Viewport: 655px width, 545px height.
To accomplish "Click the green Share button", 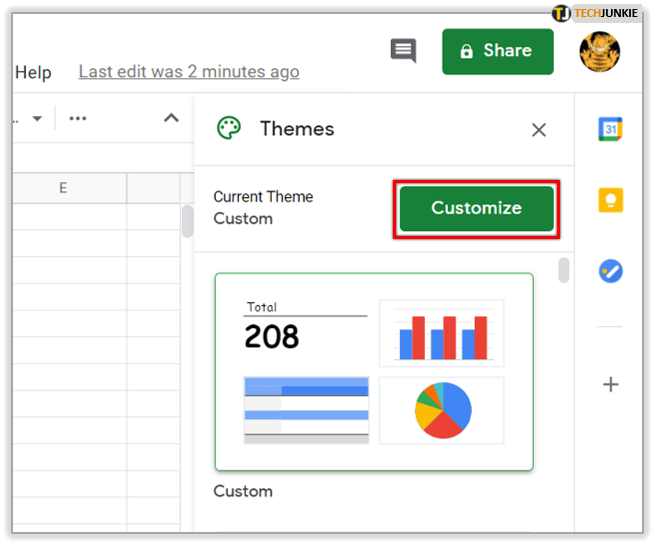I will (x=497, y=51).
